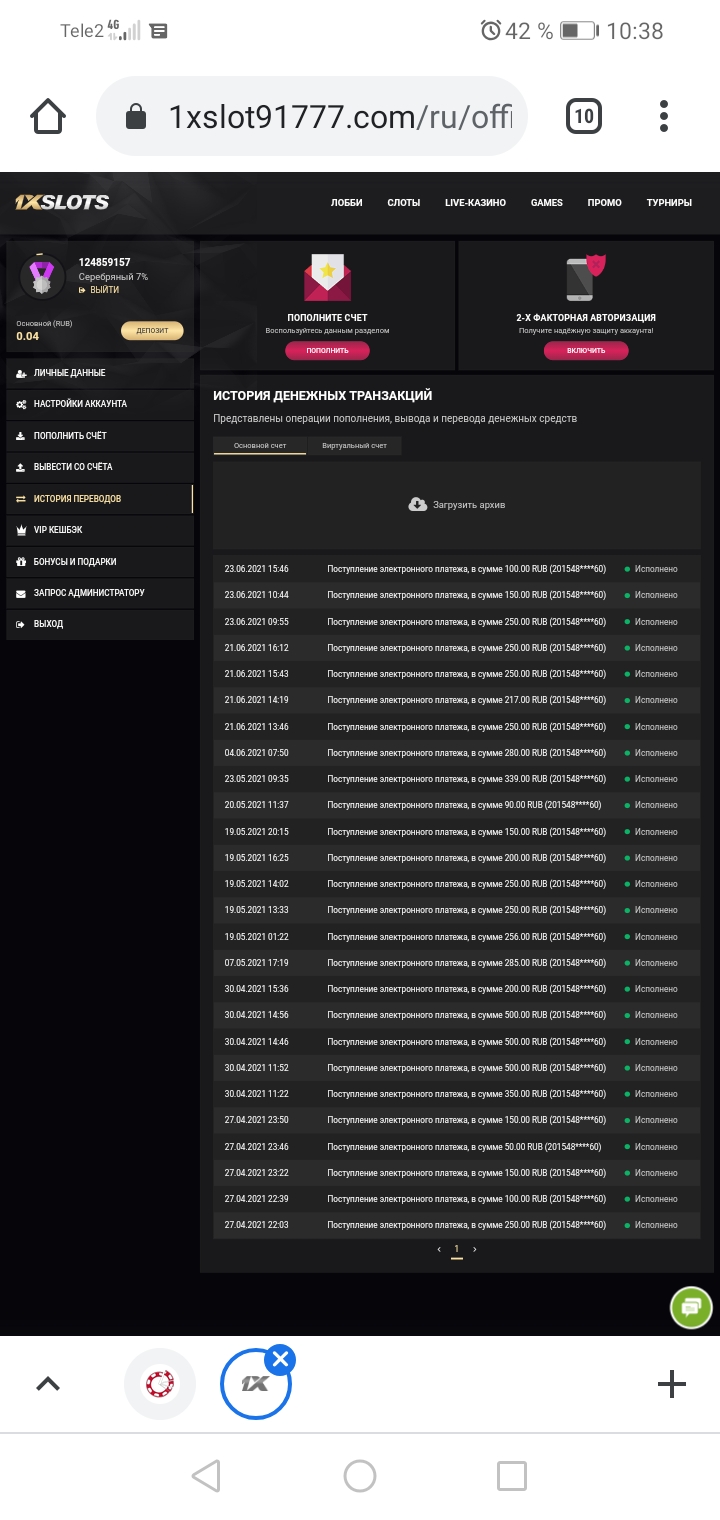Open live chat via green speech bubble icon
The width and height of the screenshot is (720, 1520).
pos(689,1306)
